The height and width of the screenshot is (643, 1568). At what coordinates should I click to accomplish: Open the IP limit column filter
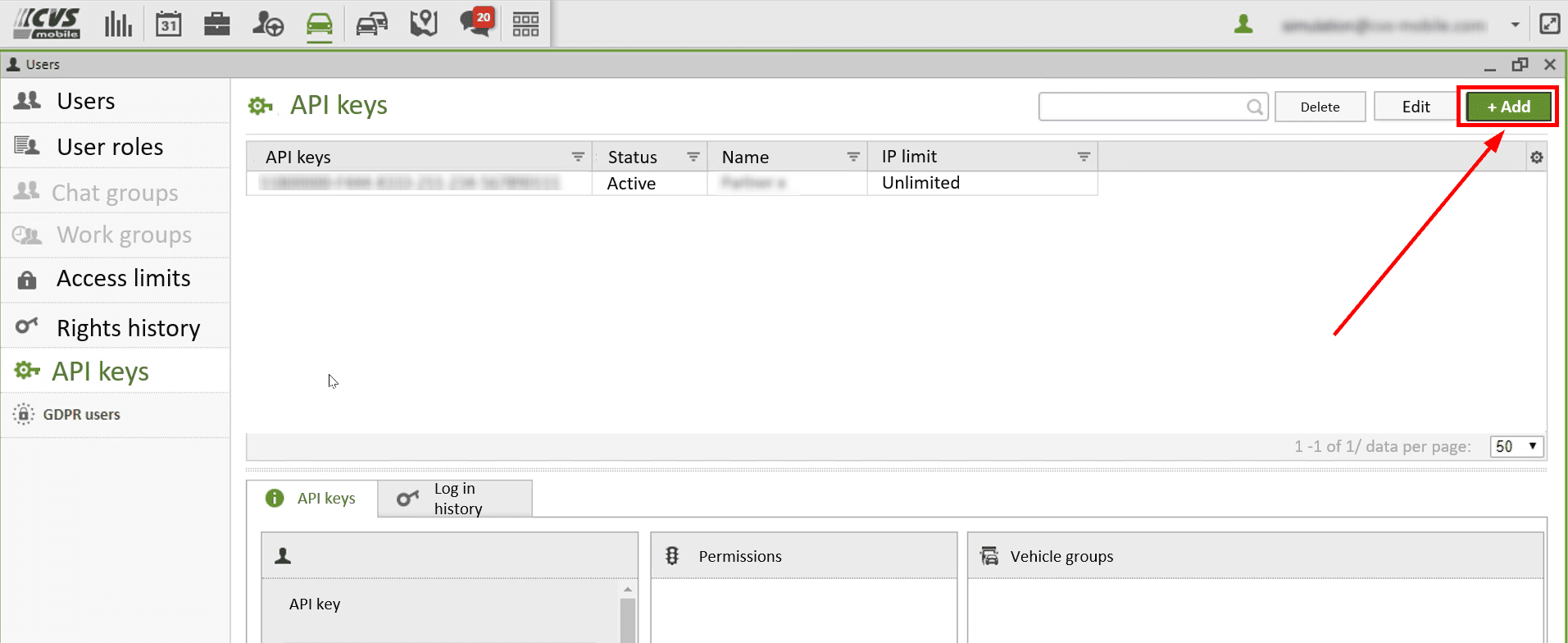tap(1084, 157)
